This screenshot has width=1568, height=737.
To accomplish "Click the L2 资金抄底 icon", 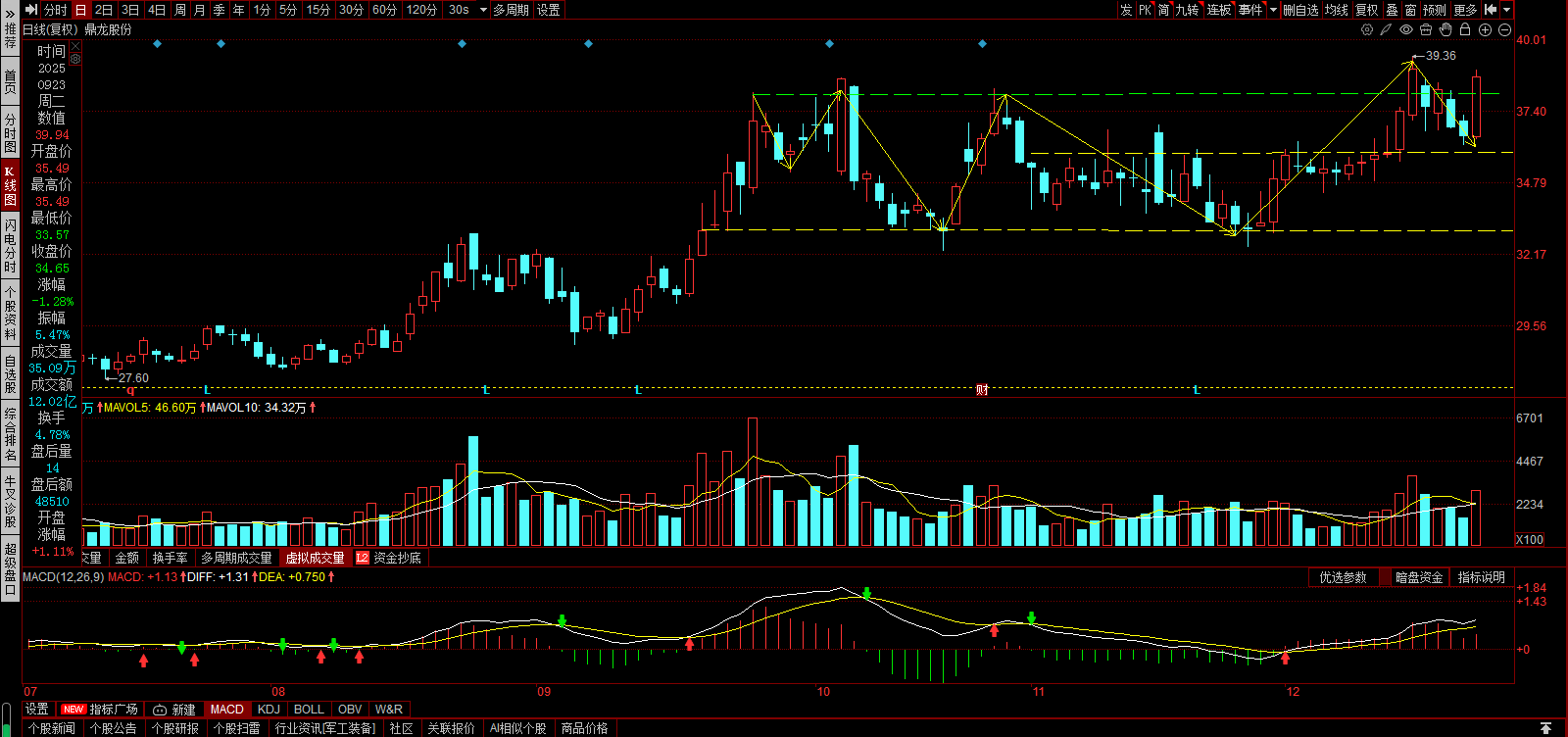I will point(362,558).
